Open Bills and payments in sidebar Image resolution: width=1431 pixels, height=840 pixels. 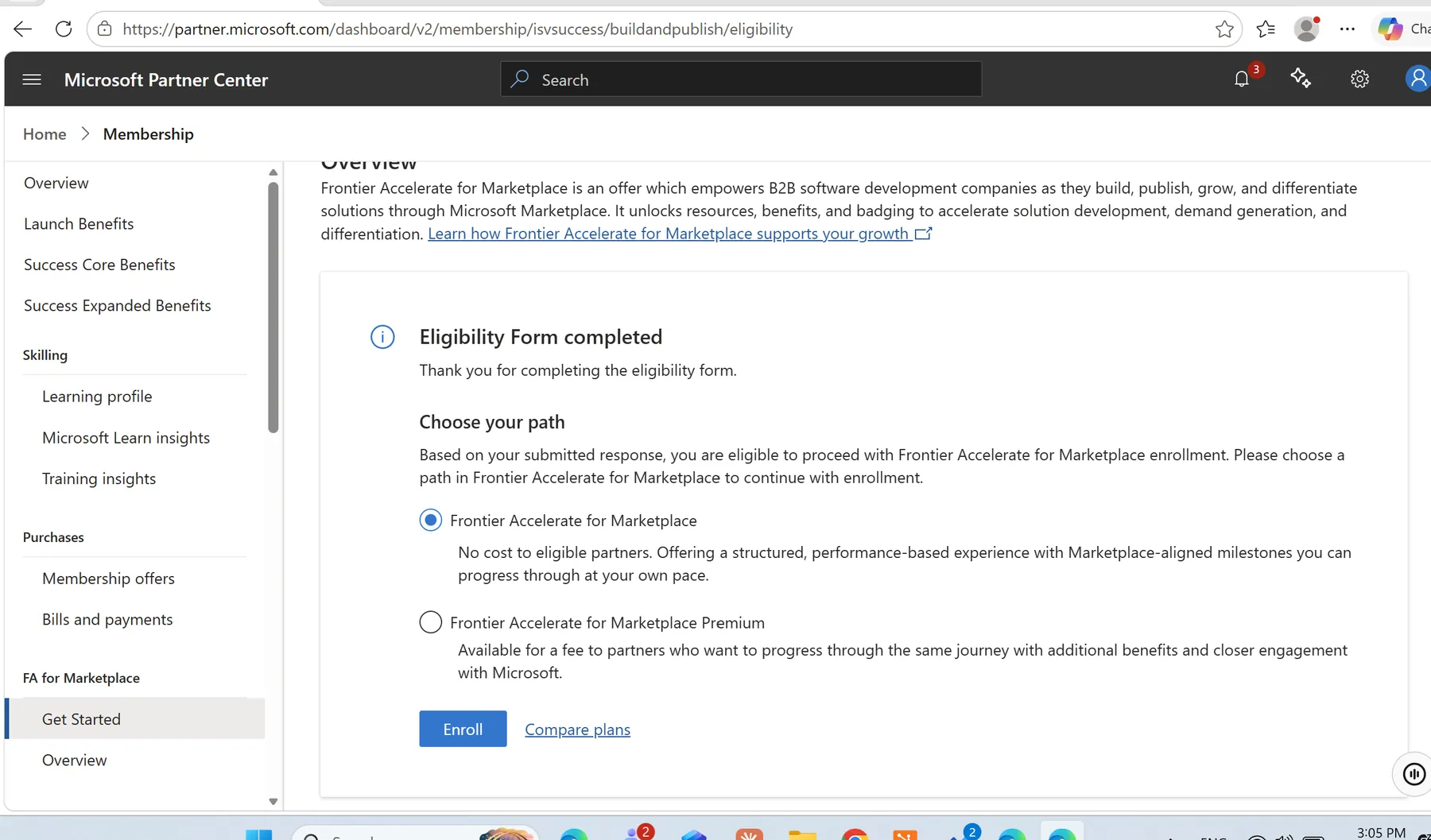pyautogui.click(x=107, y=620)
